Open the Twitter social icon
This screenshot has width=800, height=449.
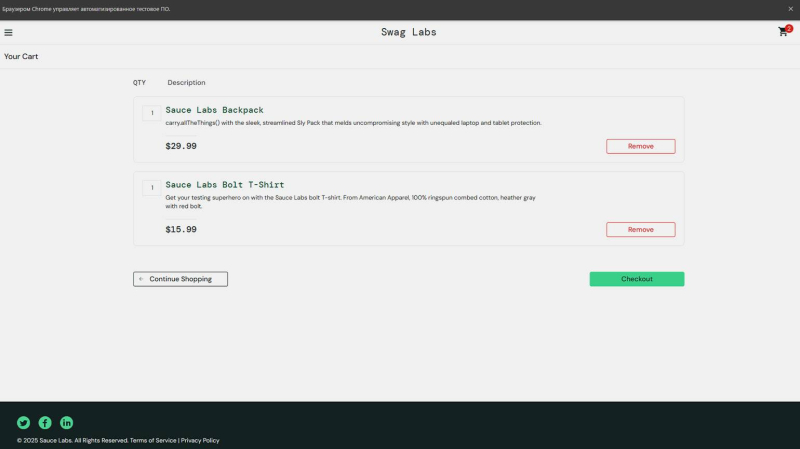pos(23,422)
